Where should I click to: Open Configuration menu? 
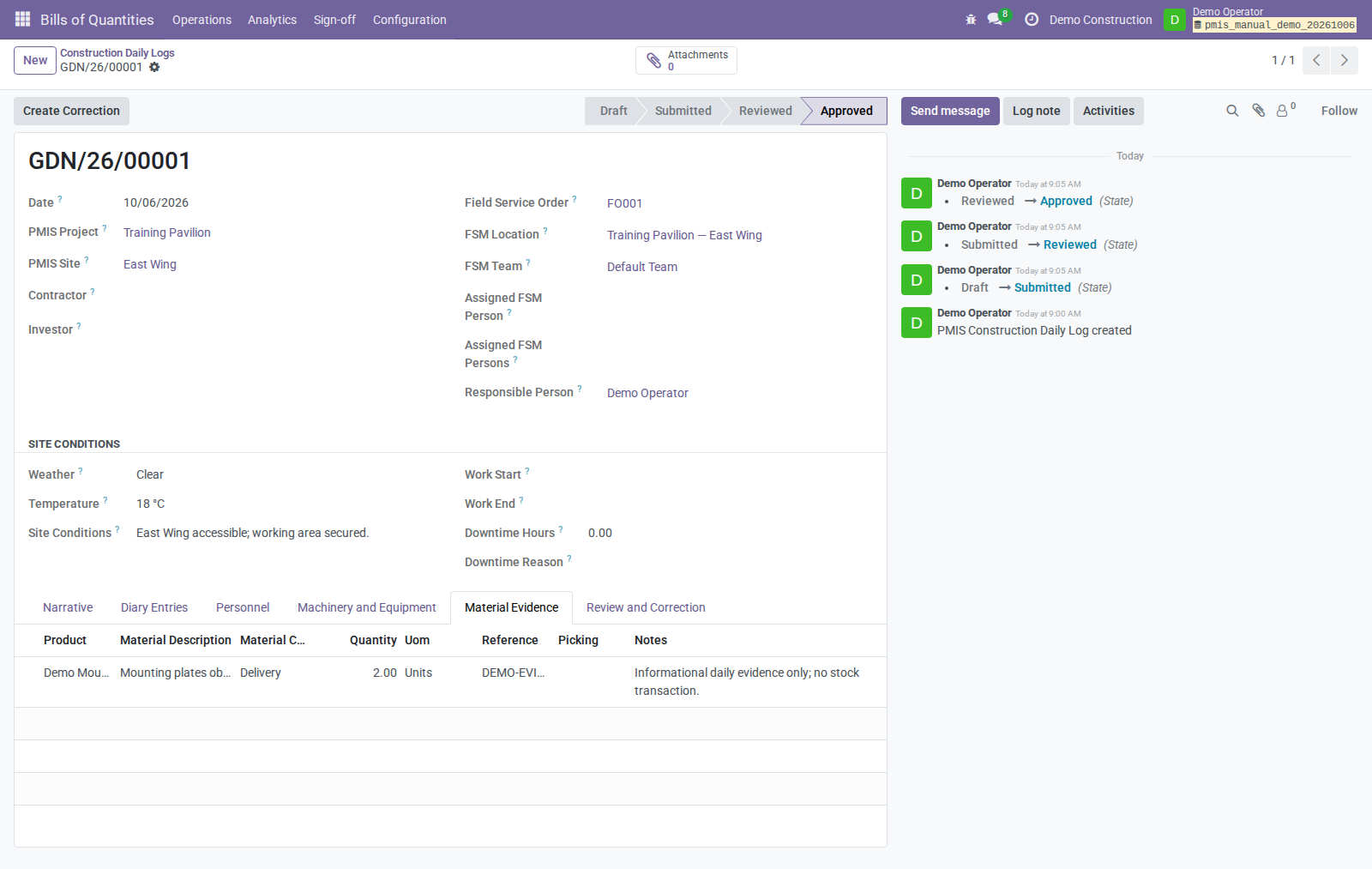coord(409,20)
